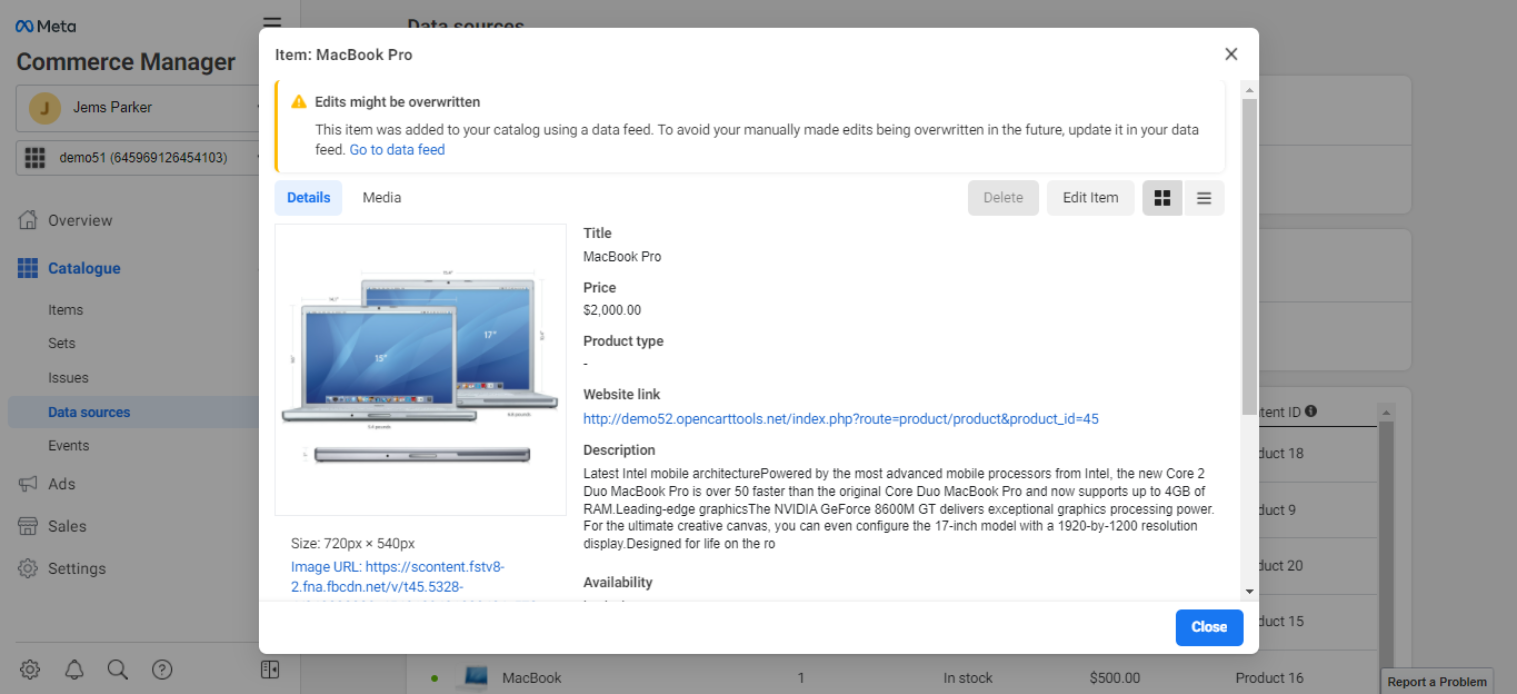1517x694 pixels.
Task: Open the Image URL link
Action: [x=398, y=576]
